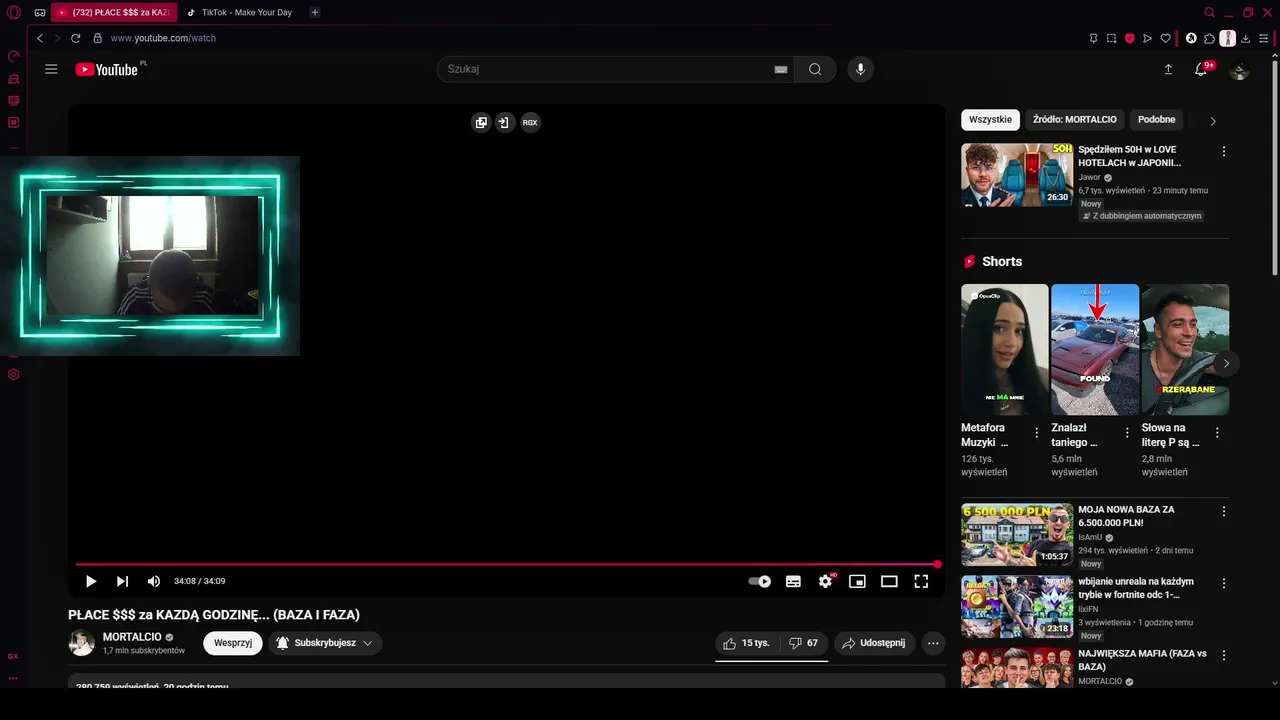Open options for wbijanie unreala video

1223,583
